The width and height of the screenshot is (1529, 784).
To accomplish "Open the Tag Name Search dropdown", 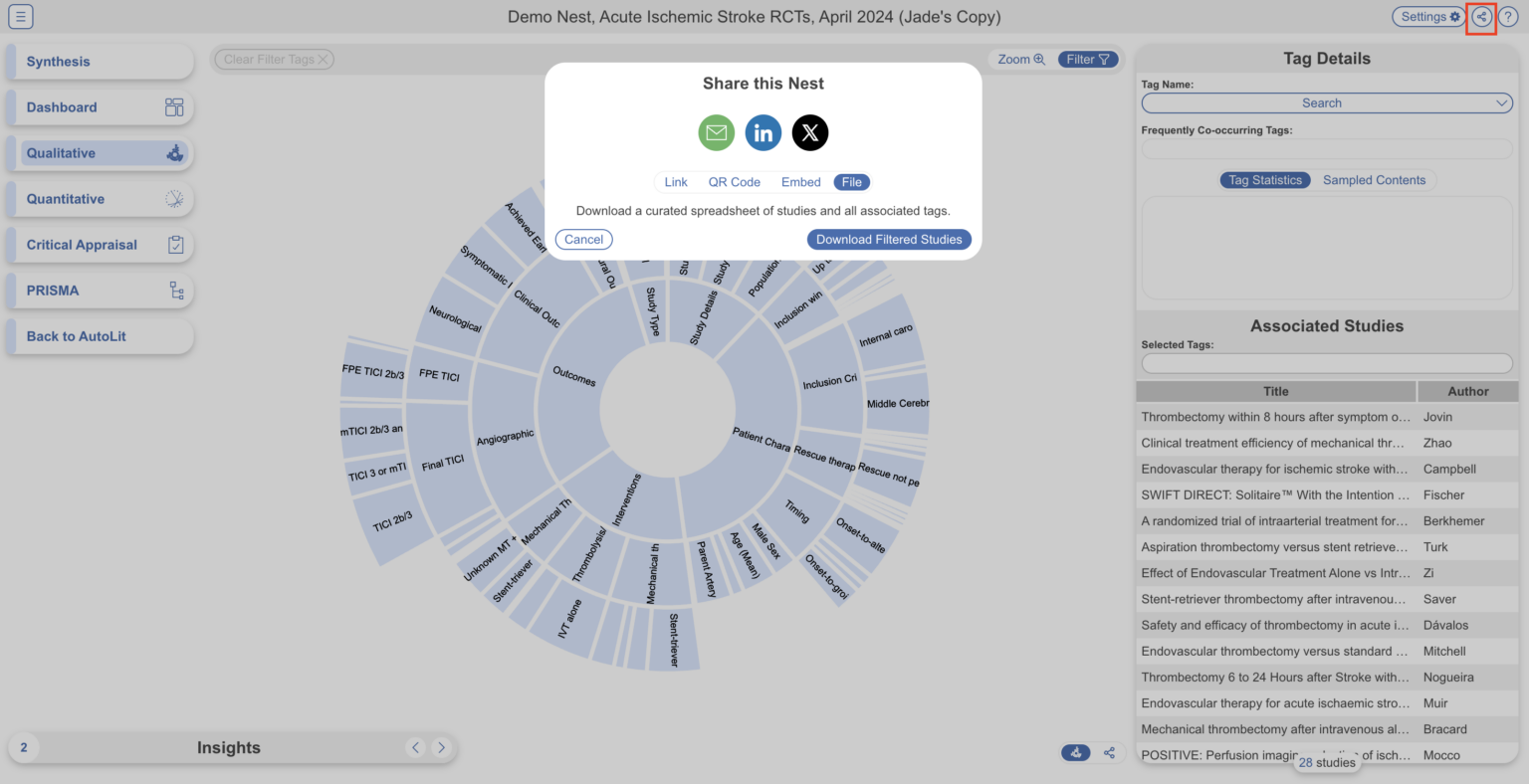I will [1326, 102].
